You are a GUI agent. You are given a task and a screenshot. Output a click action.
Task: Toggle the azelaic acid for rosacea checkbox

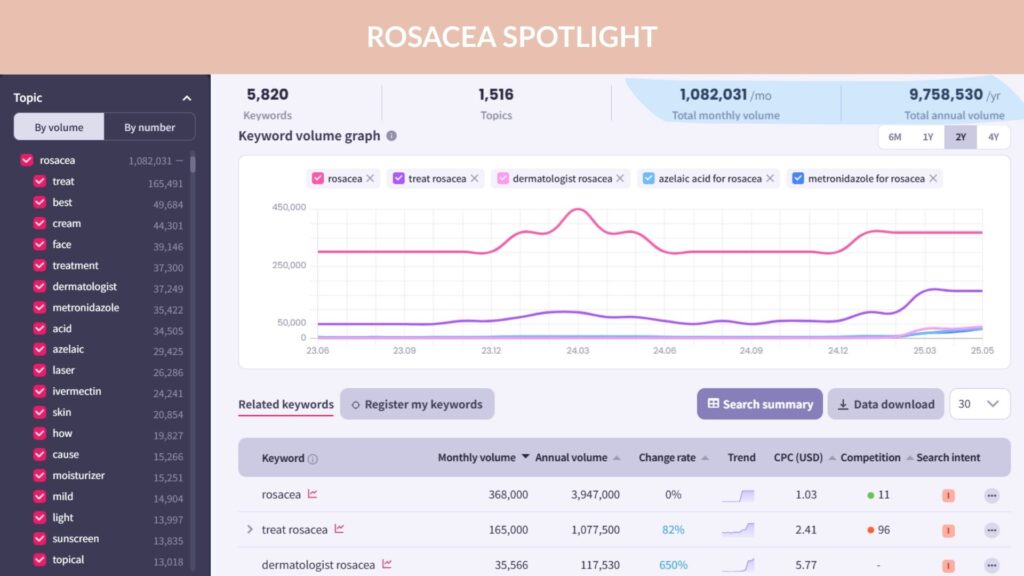(648, 178)
